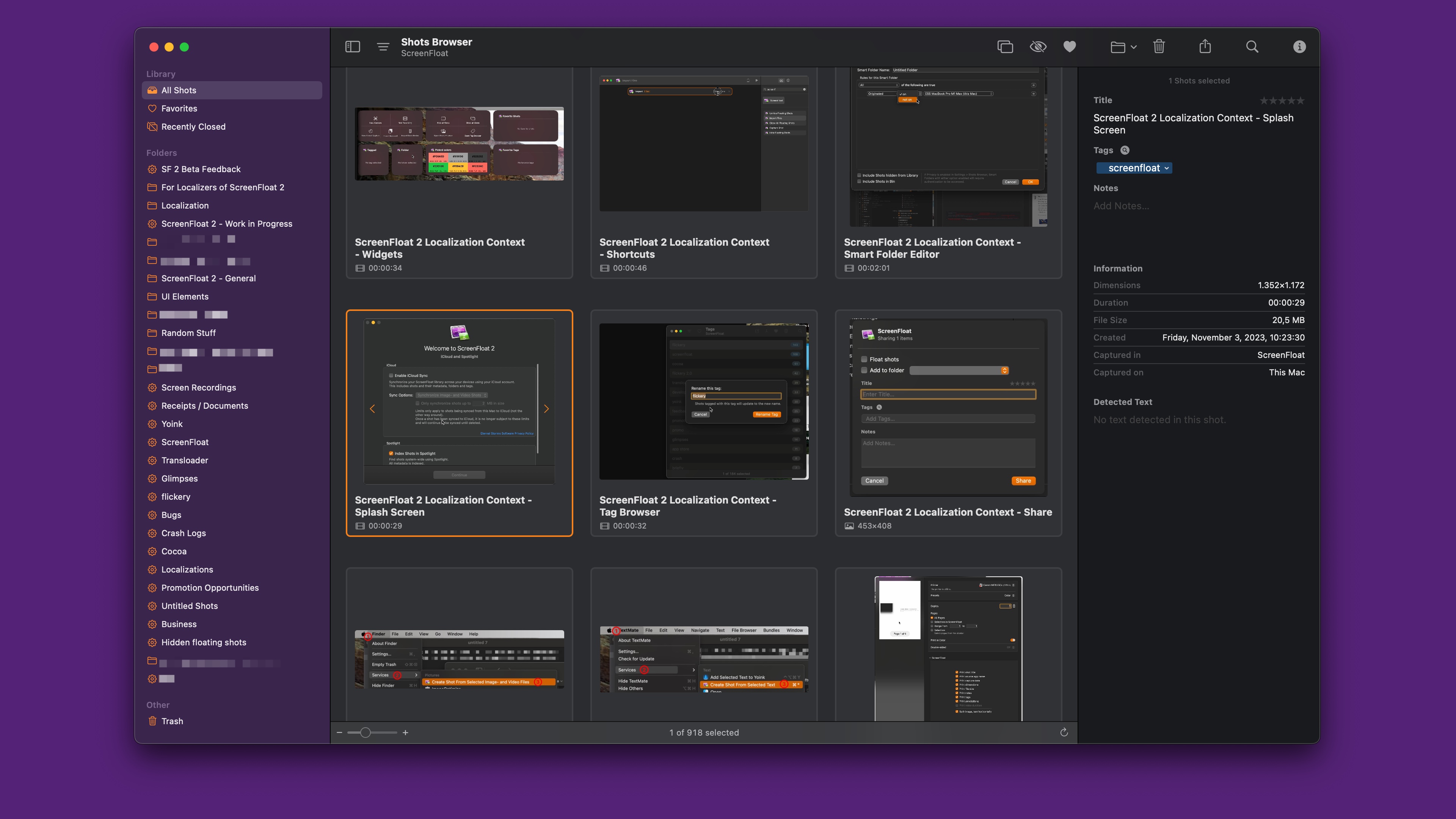Search shots with the tag magnifier next to Tags
Screen dimensions: 1456x819
click(x=1125, y=151)
